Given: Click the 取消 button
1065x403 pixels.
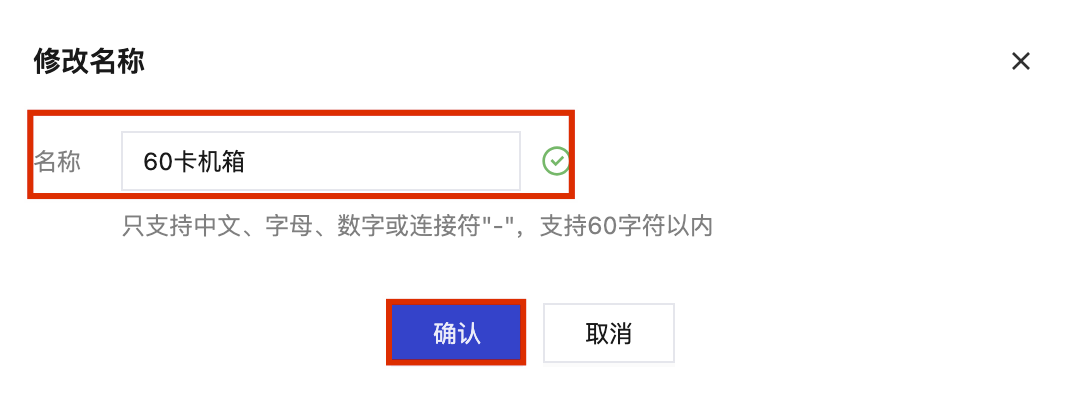Looking at the screenshot, I should tap(609, 332).
